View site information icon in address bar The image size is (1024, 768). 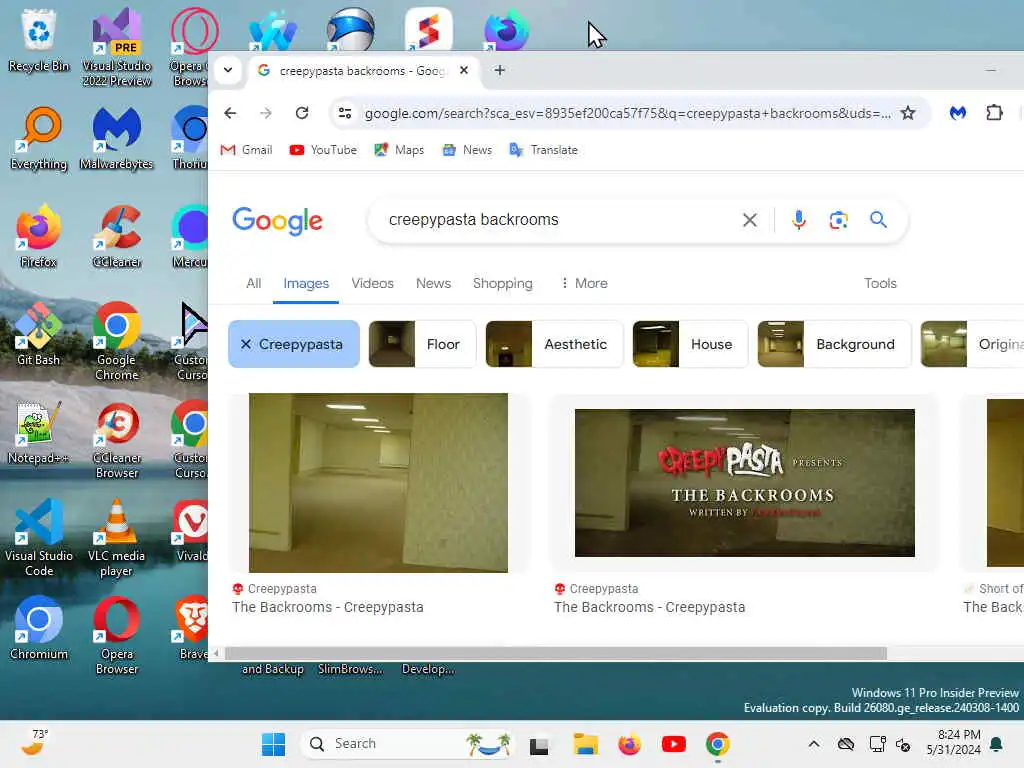345,113
